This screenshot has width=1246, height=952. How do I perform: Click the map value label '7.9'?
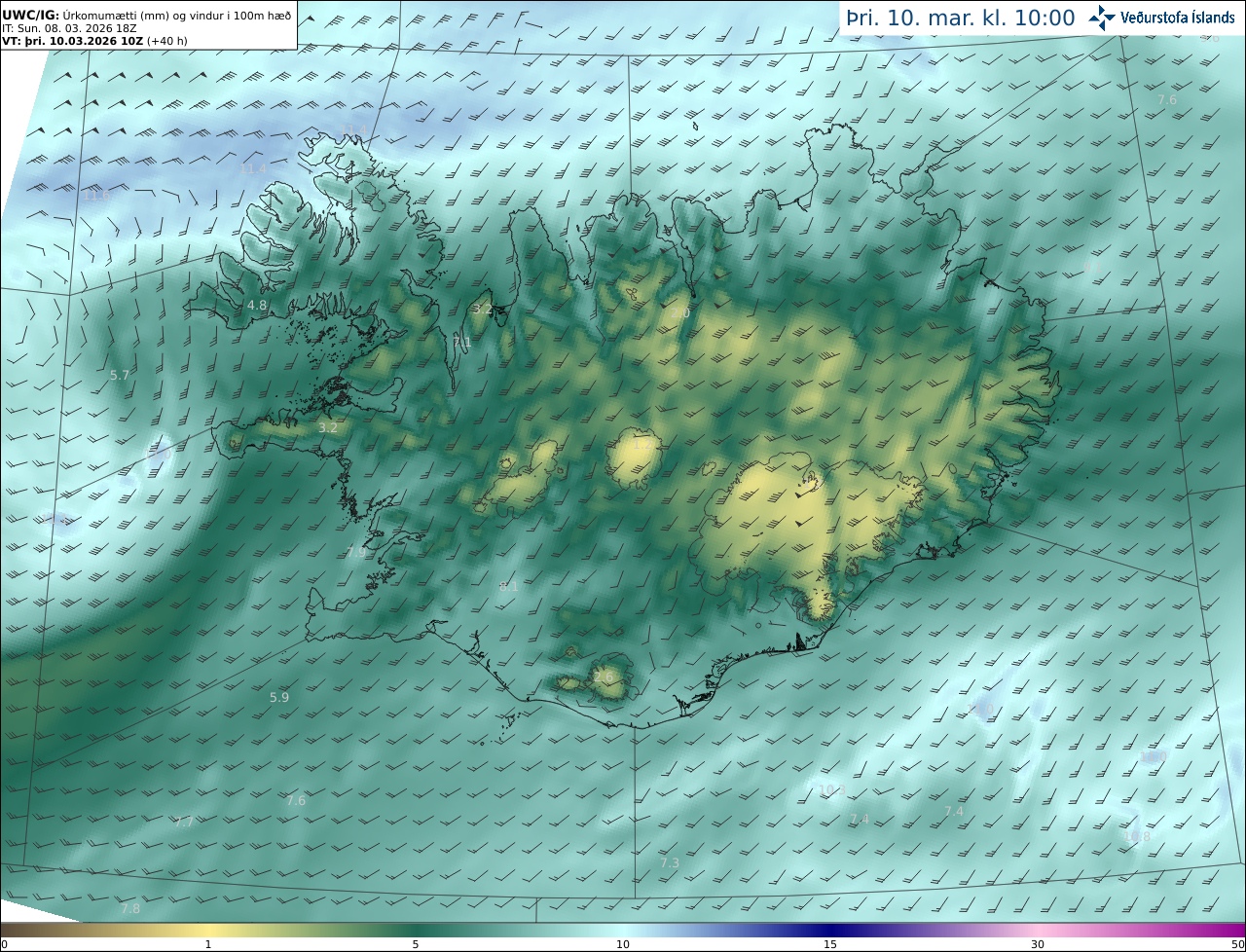[356, 552]
